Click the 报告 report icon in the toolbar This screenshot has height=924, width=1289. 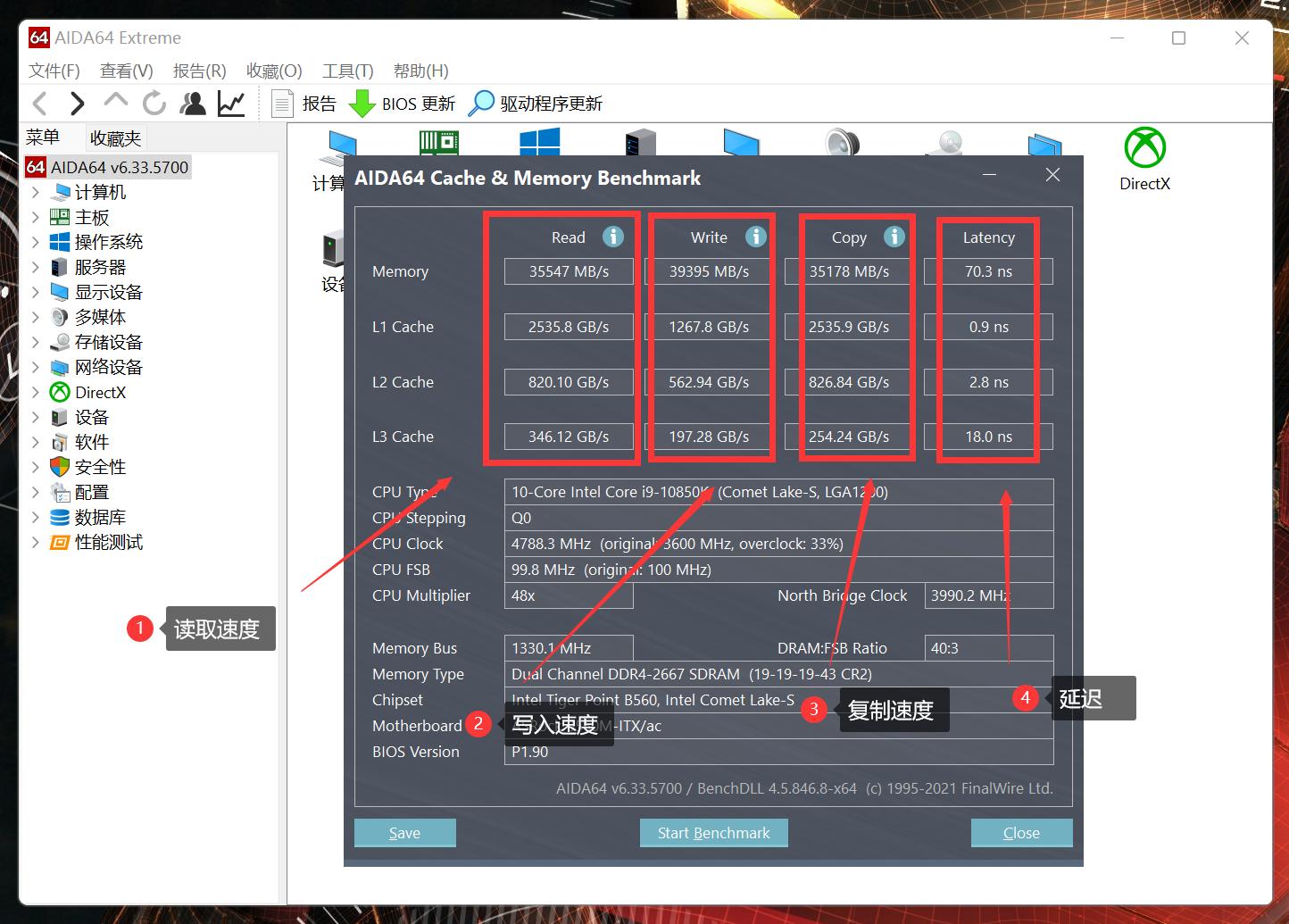[x=282, y=103]
